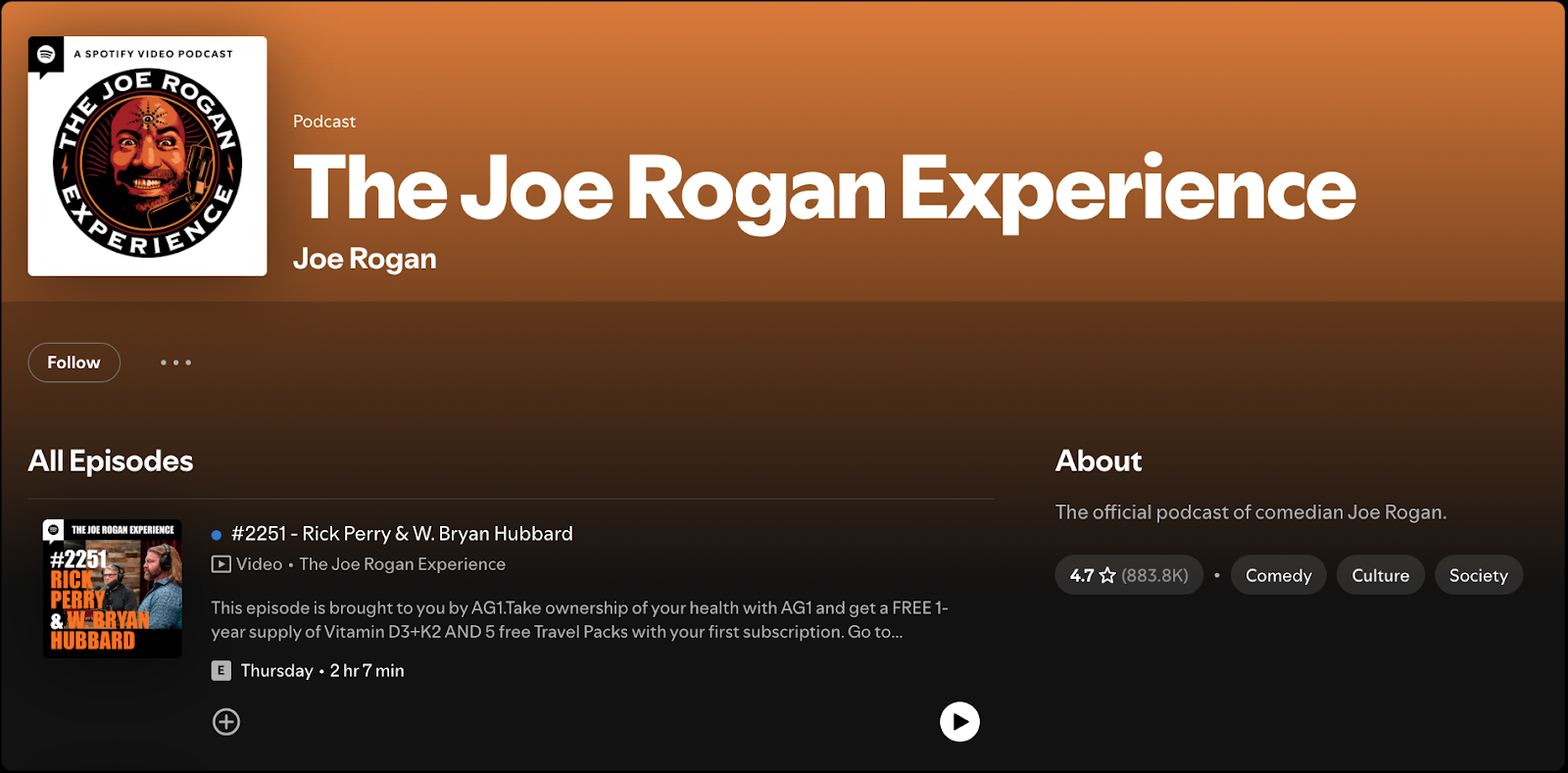Open the episode #2251 thumbnail
The width and height of the screenshot is (1568, 773).
coord(113,588)
